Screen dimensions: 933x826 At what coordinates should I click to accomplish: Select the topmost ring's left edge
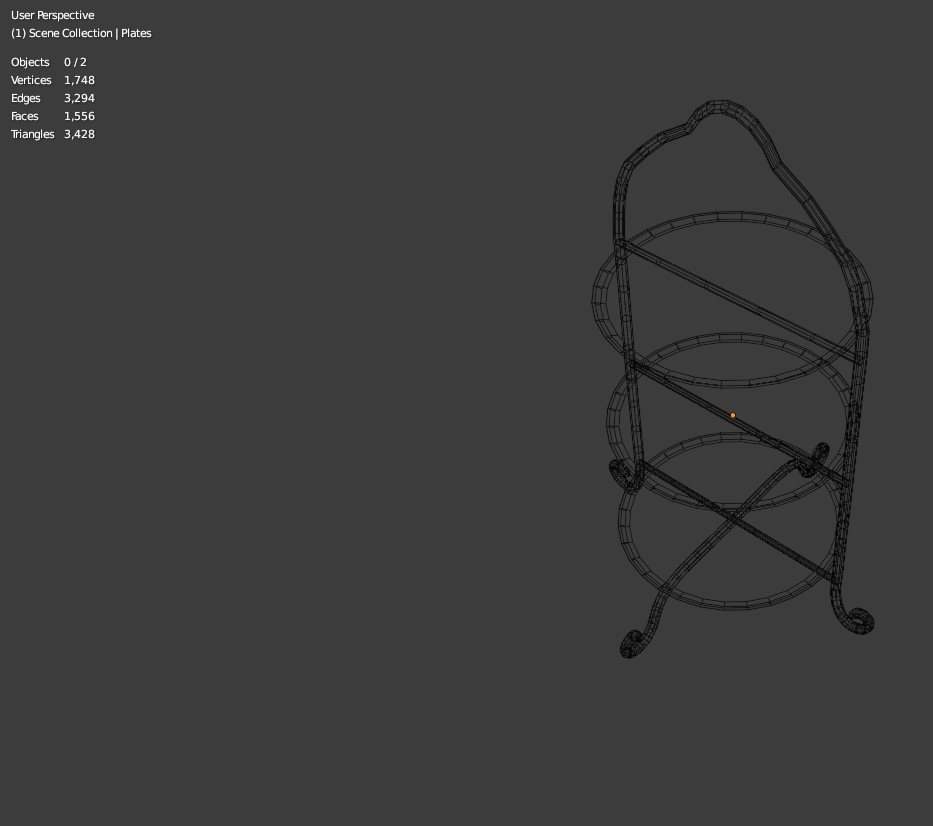coord(599,301)
